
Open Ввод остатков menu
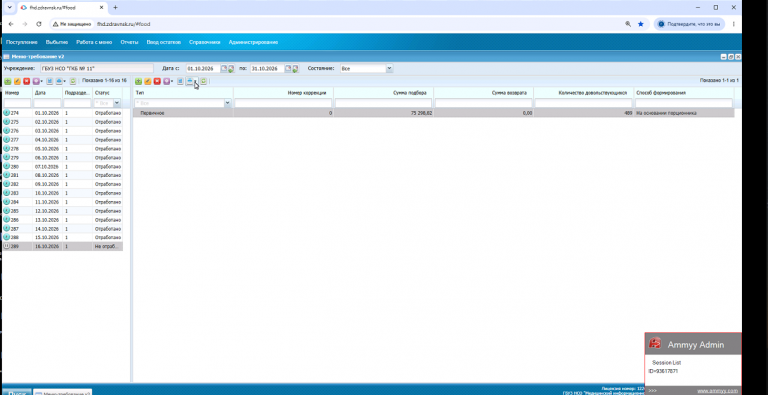tap(164, 42)
